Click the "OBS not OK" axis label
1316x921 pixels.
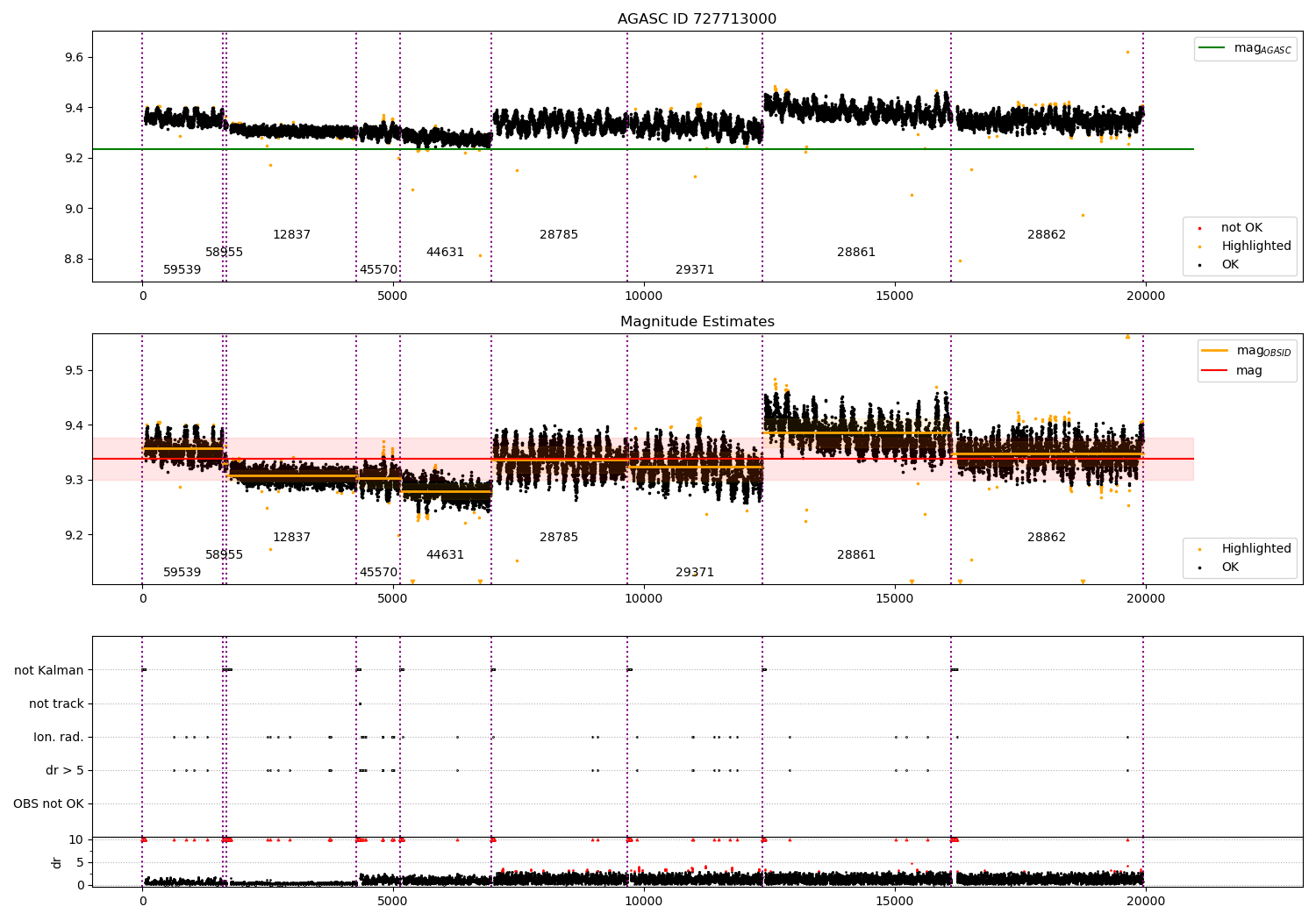tap(49, 804)
